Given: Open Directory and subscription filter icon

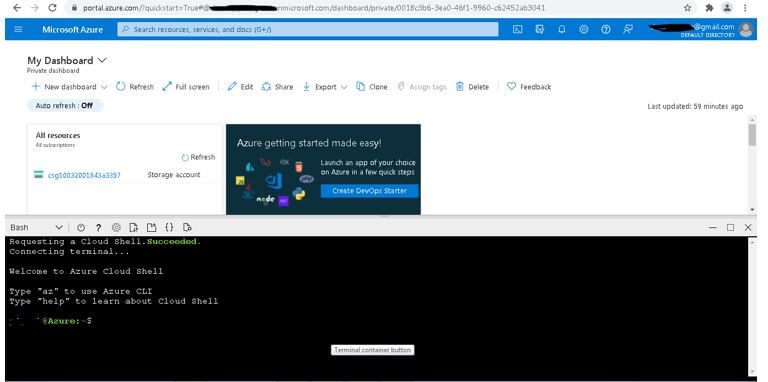Looking at the screenshot, I should (x=540, y=29).
